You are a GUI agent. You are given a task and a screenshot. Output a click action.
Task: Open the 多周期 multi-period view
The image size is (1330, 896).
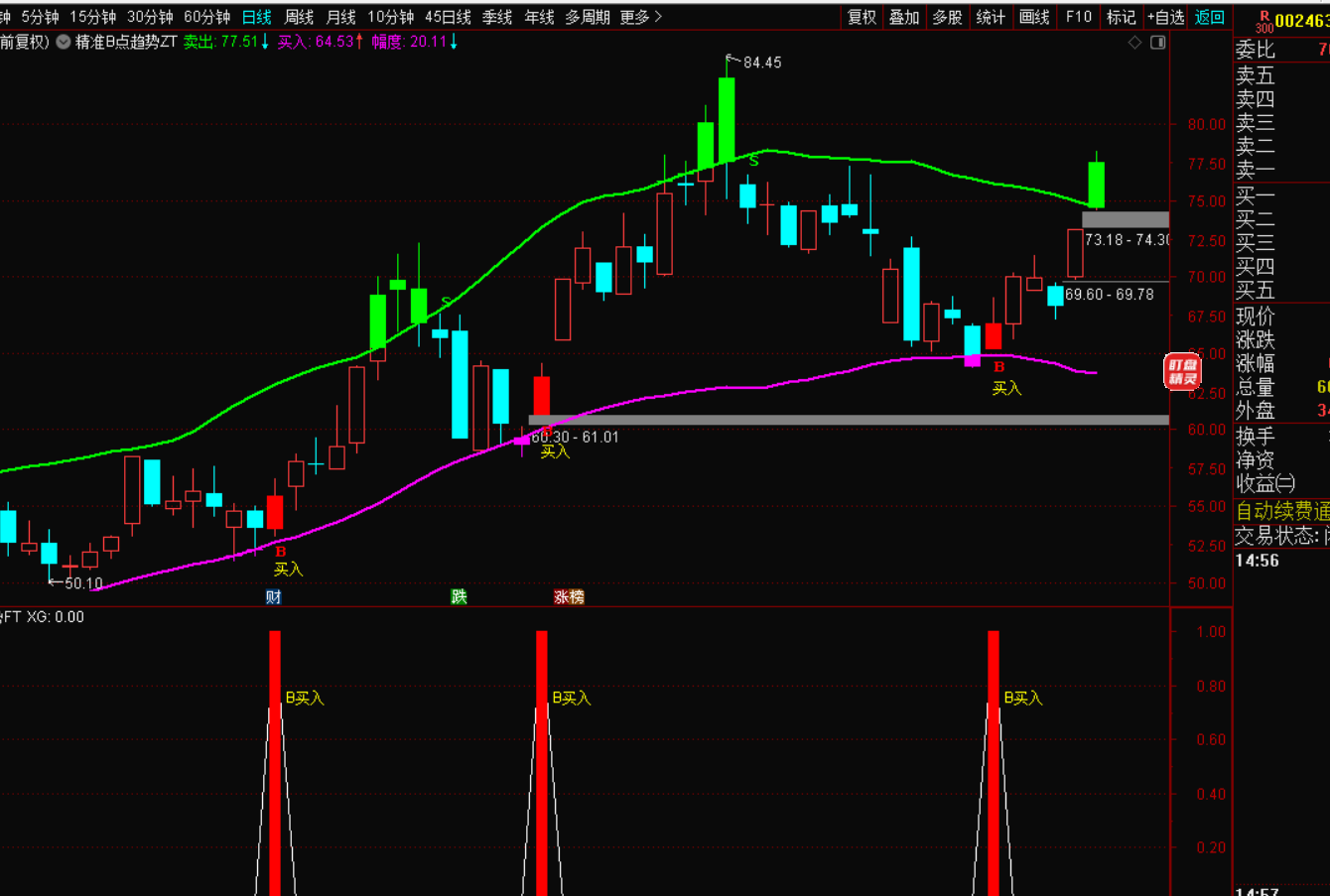588,17
